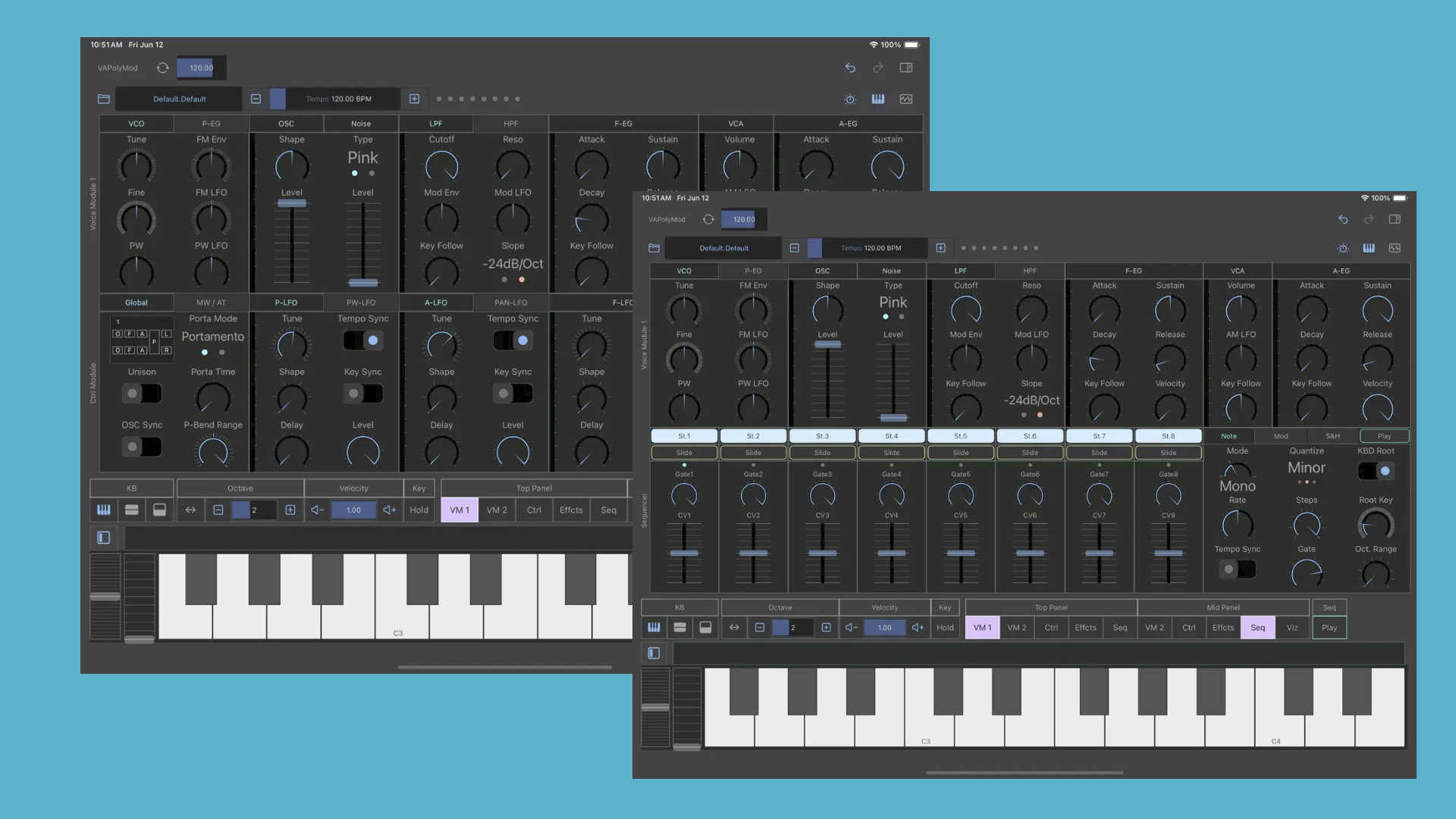Click Slide button under St.5 in front window
The width and height of the screenshot is (1456, 819).
tap(961, 453)
